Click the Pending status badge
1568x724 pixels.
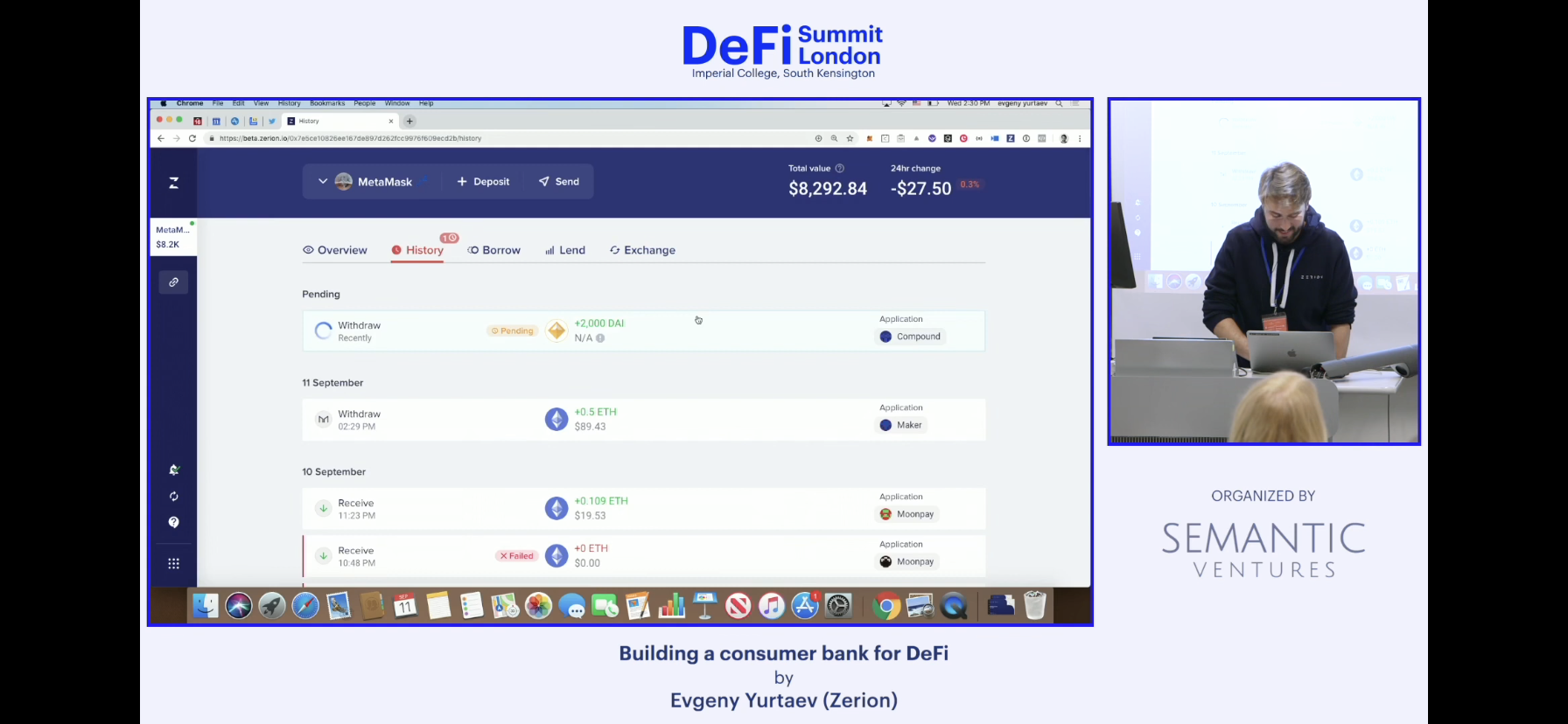(513, 331)
